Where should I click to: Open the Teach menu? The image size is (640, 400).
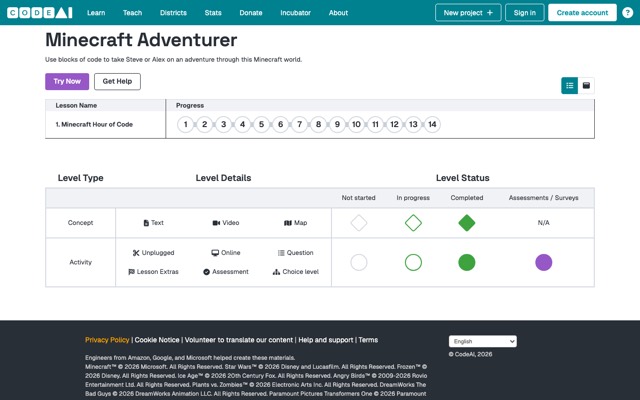pos(132,13)
